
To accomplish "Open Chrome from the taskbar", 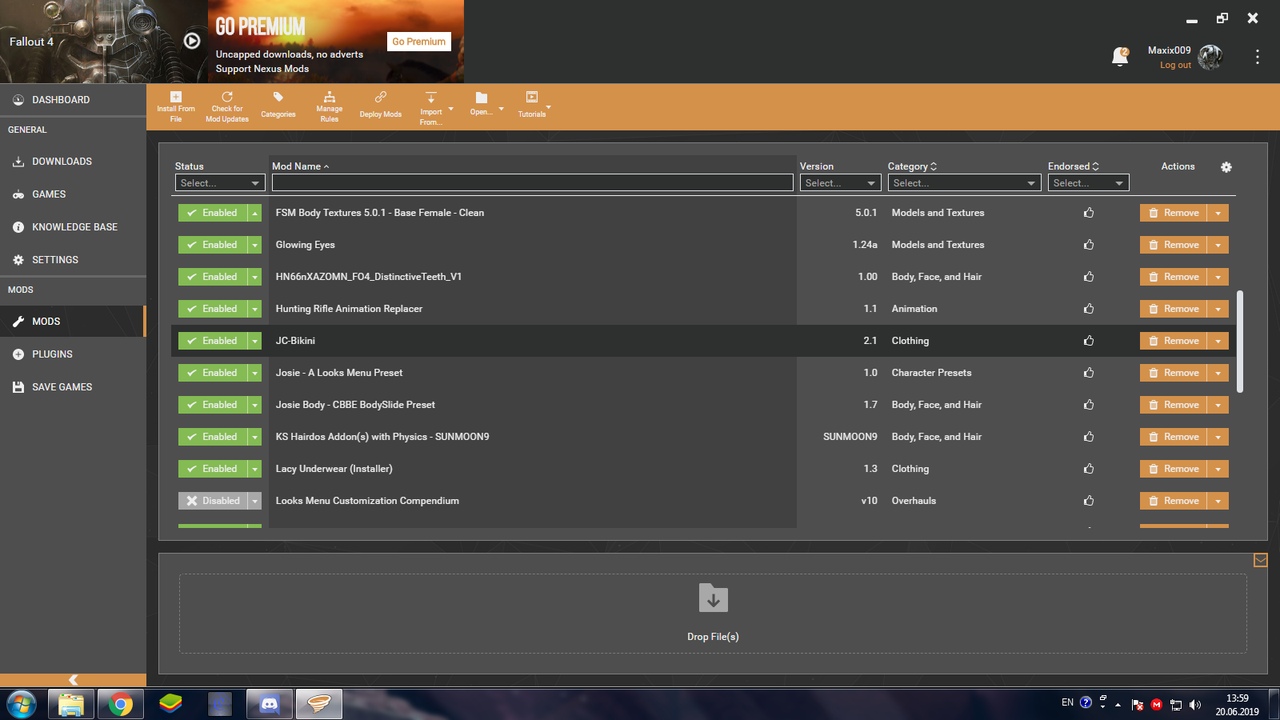I will [x=121, y=705].
